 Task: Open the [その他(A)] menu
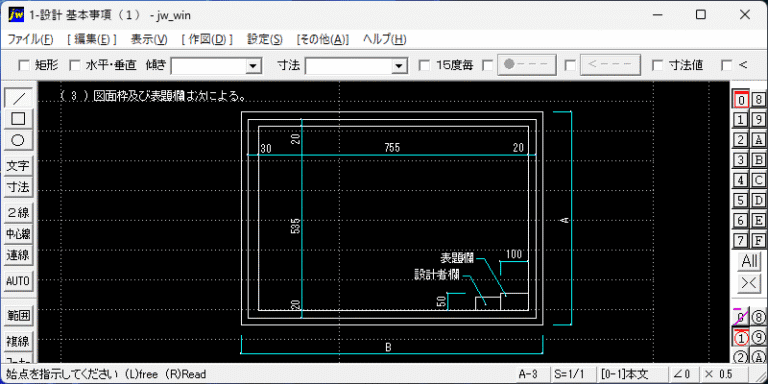323,39
